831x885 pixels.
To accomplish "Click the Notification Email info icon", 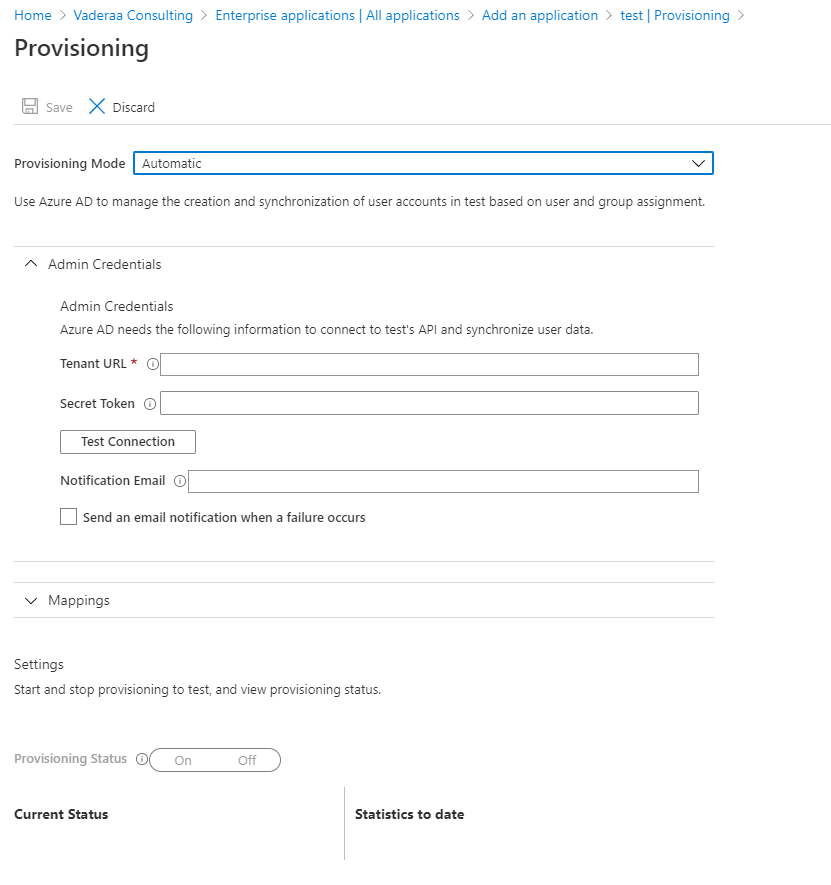I will 180,481.
